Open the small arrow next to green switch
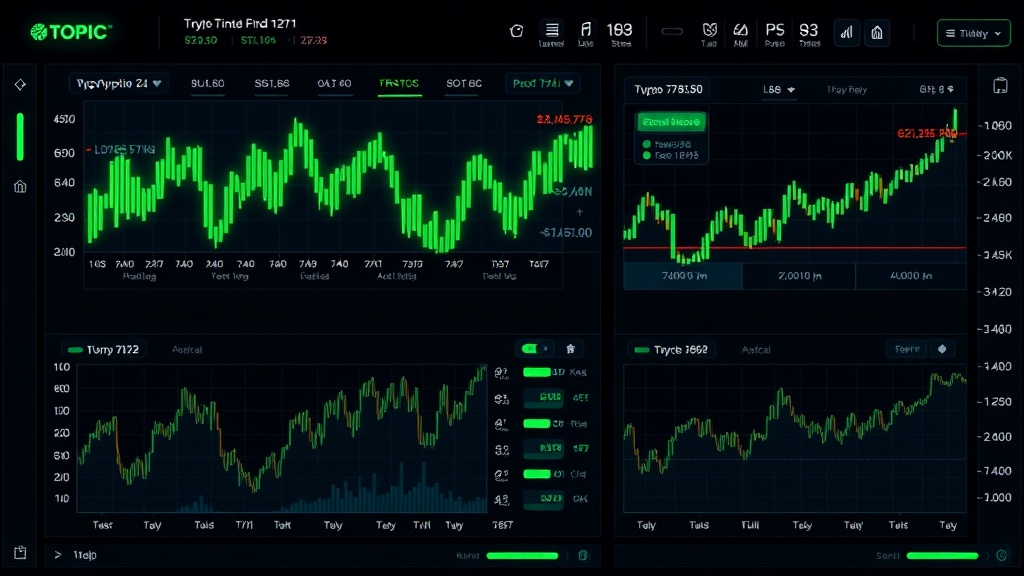 (545, 349)
